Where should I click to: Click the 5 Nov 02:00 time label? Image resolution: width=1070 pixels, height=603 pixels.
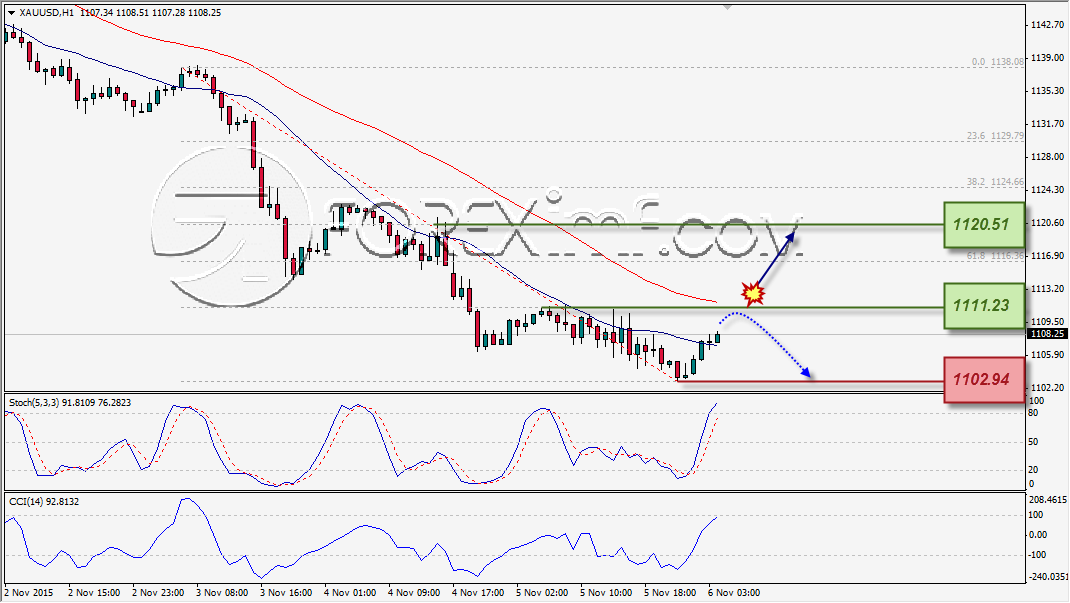click(542, 592)
